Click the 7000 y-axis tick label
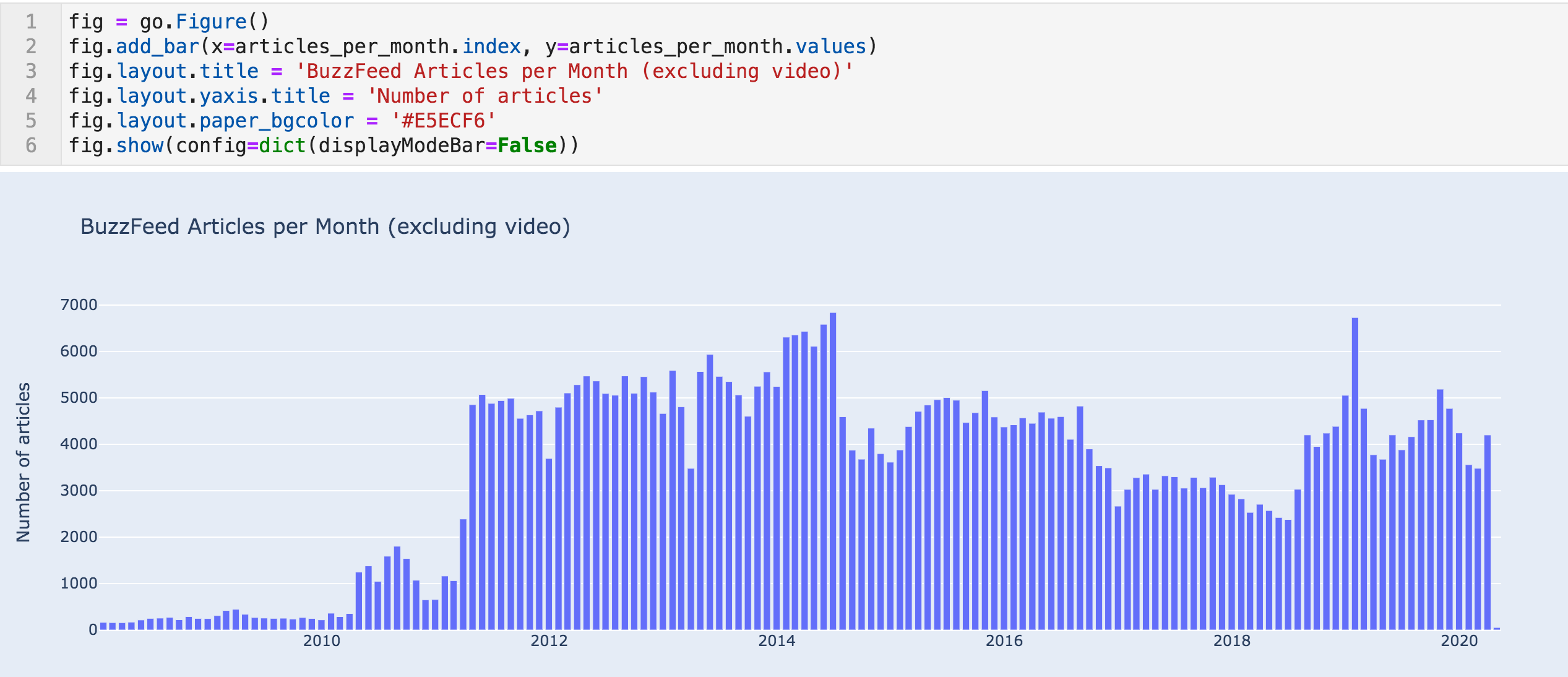 [79, 304]
